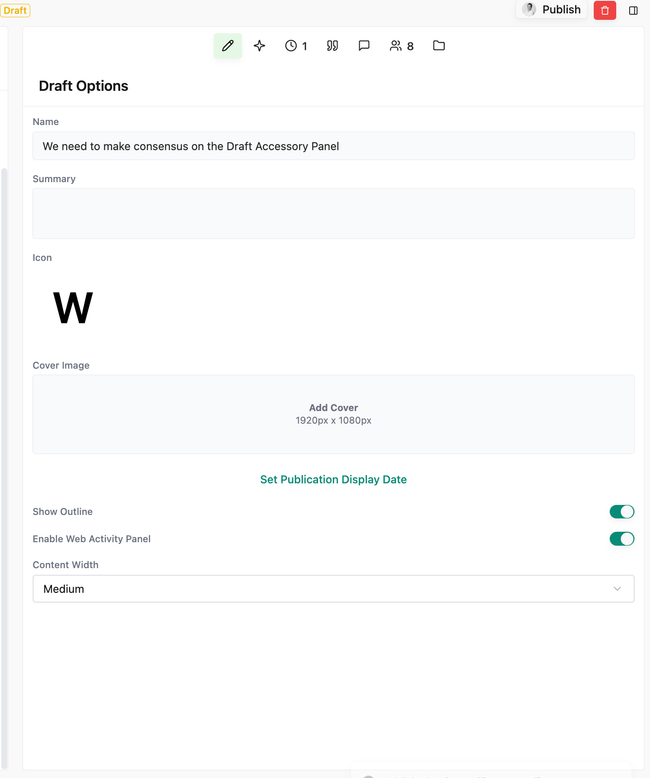Open the AI sparkle tools icon
650x778 pixels.
[x=260, y=46]
